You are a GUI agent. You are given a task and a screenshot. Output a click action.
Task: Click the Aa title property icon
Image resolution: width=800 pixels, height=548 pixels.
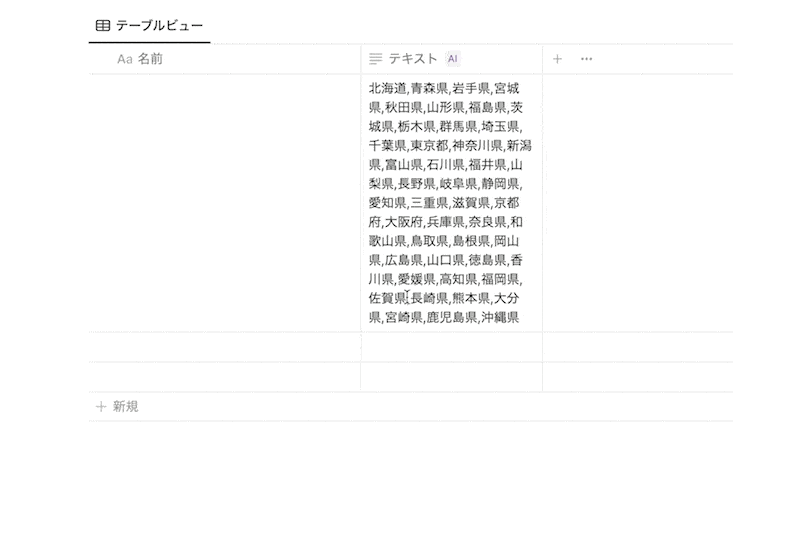pyautogui.click(x=124, y=59)
